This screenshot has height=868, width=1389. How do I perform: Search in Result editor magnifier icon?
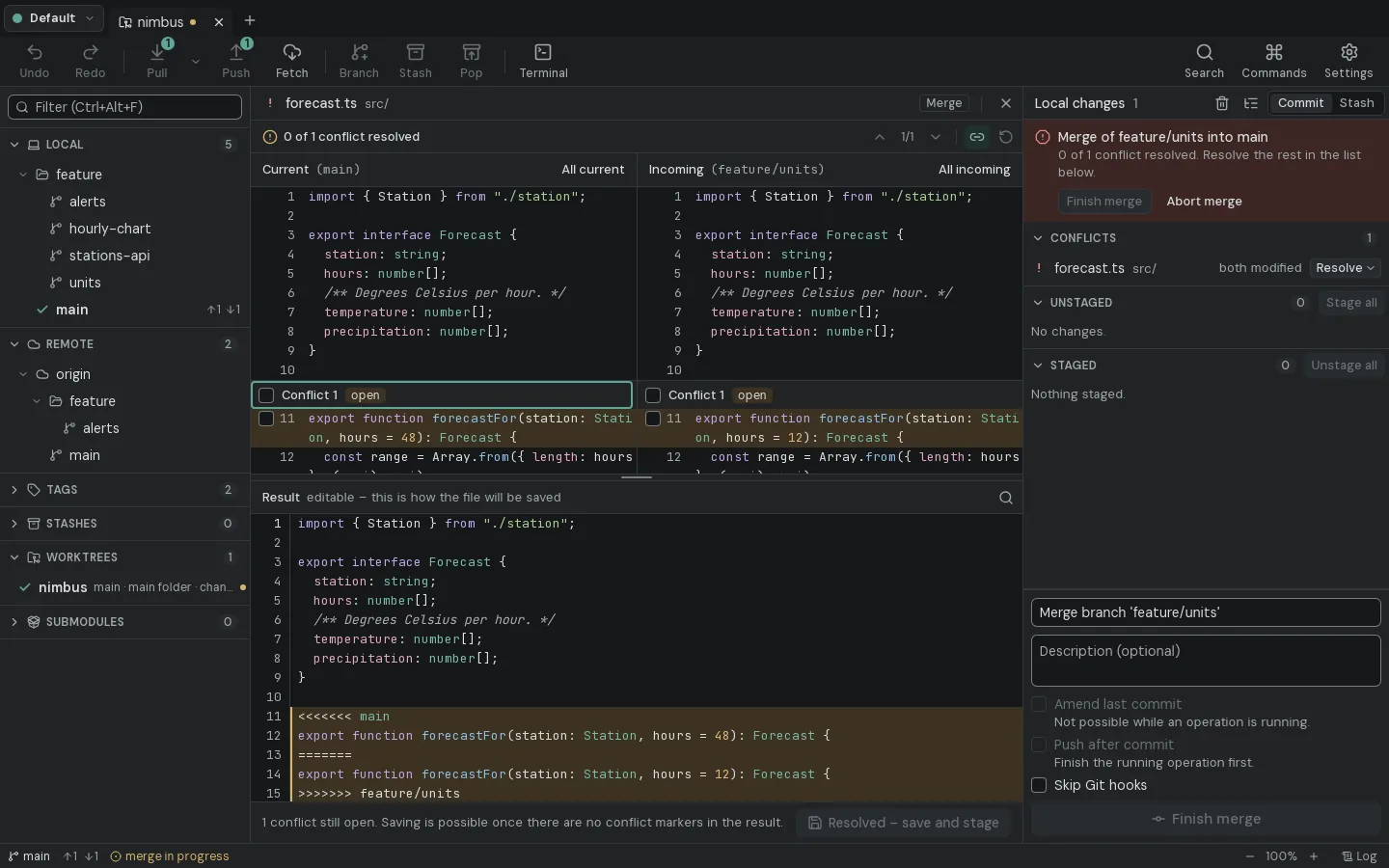pos(1006,498)
